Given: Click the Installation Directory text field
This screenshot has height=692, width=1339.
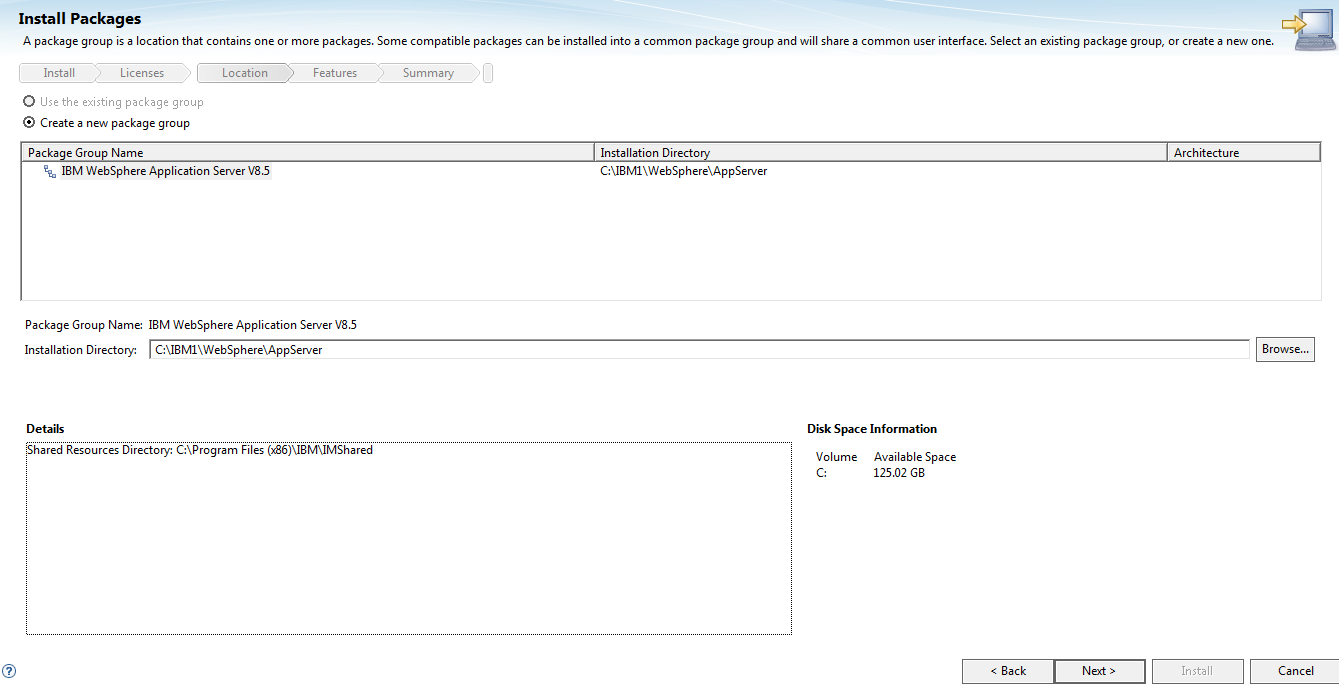Looking at the screenshot, I should tap(699, 350).
